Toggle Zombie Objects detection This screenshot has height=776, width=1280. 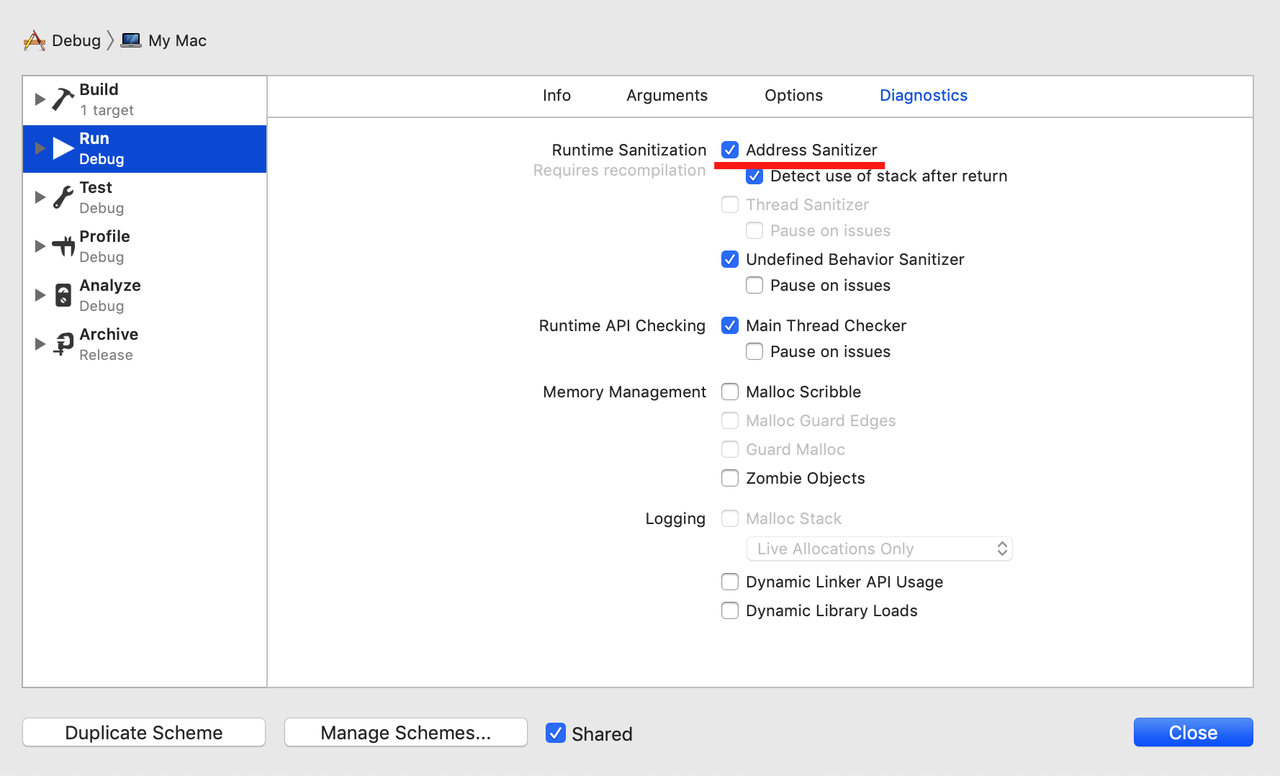point(730,478)
